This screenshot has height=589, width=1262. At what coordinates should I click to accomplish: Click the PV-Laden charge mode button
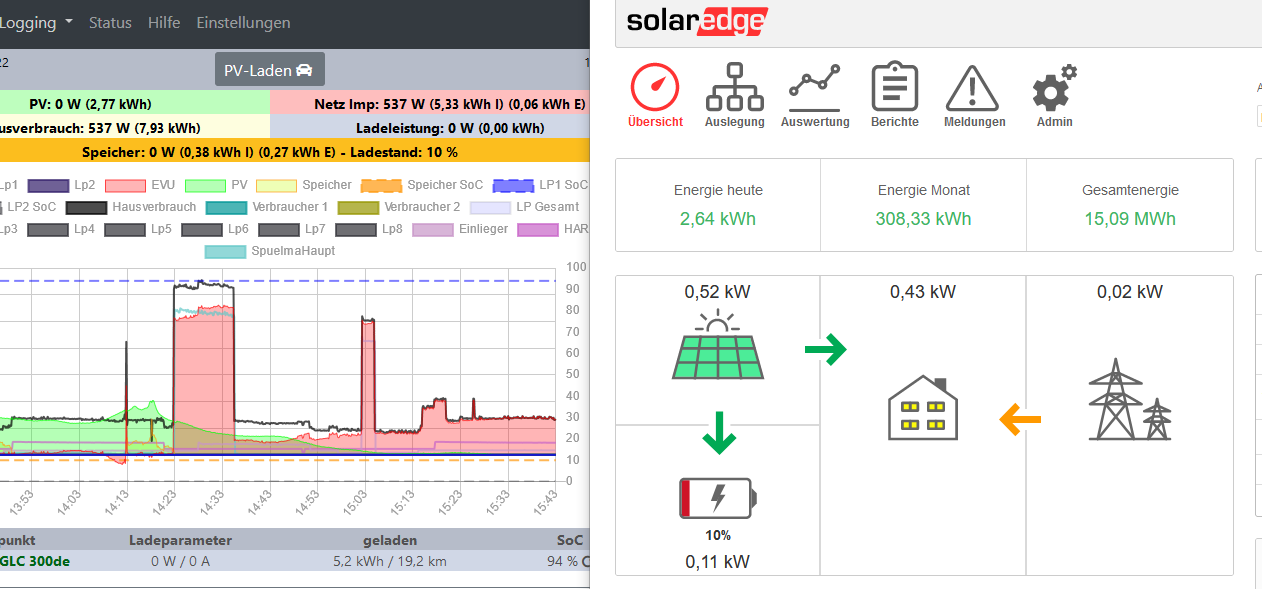pyautogui.click(x=269, y=70)
